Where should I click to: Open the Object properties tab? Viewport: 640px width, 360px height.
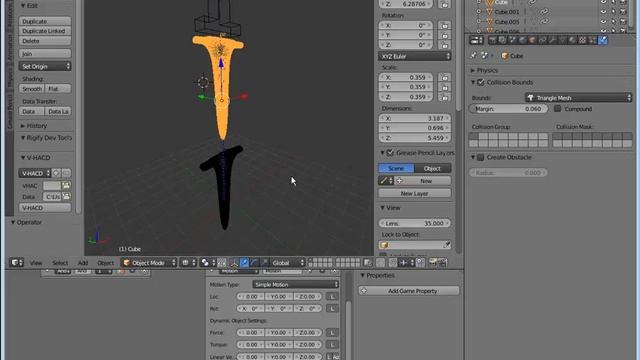point(532,40)
